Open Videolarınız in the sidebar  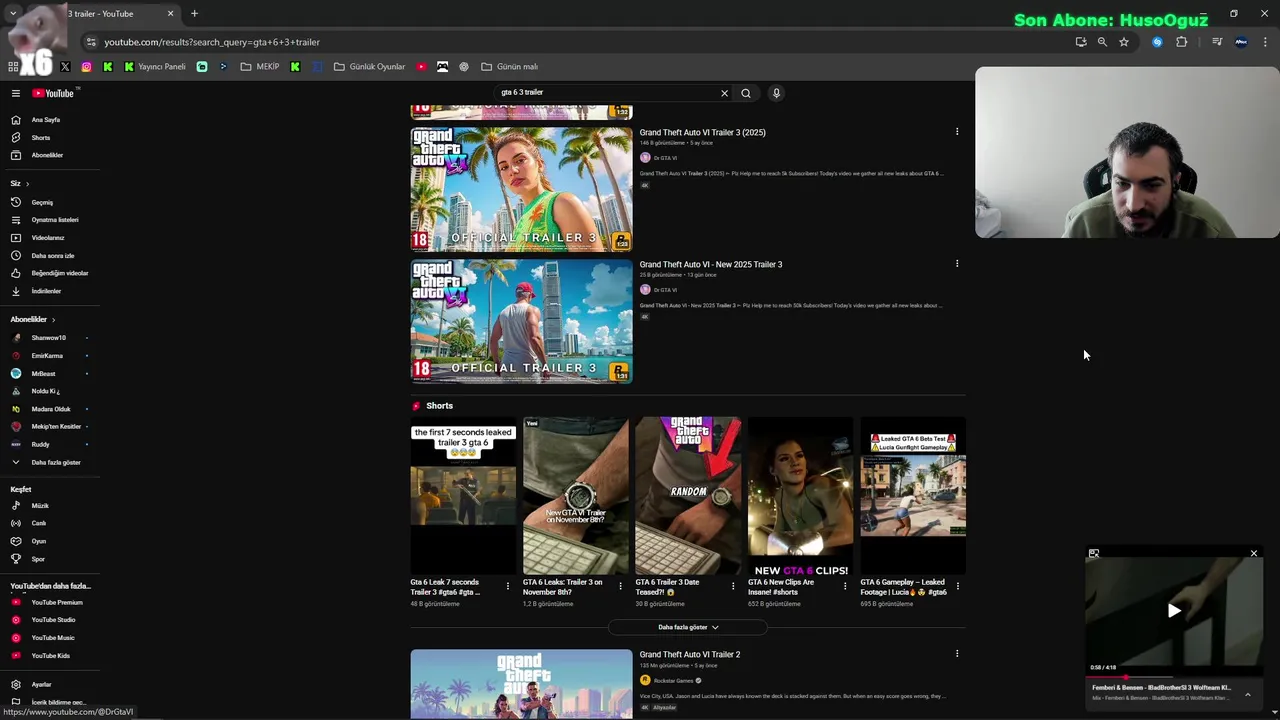pos(50,238)
